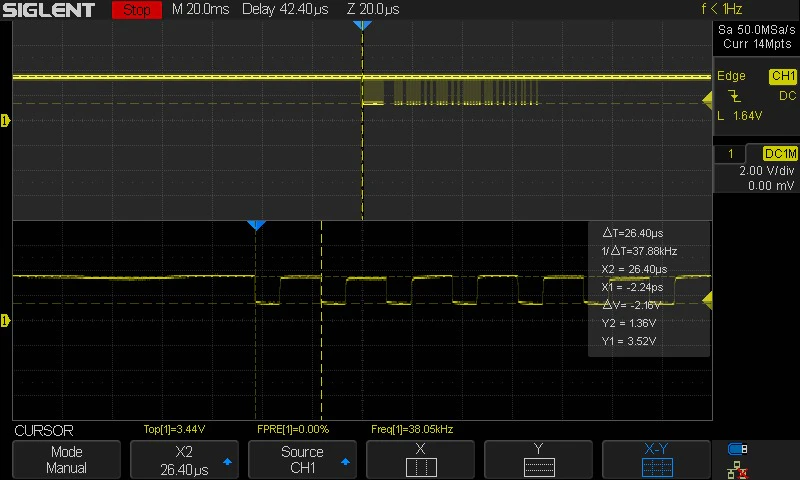Click the Curr 14Mpts memory depth
800x480 pixels.
(x=757, y=44)
